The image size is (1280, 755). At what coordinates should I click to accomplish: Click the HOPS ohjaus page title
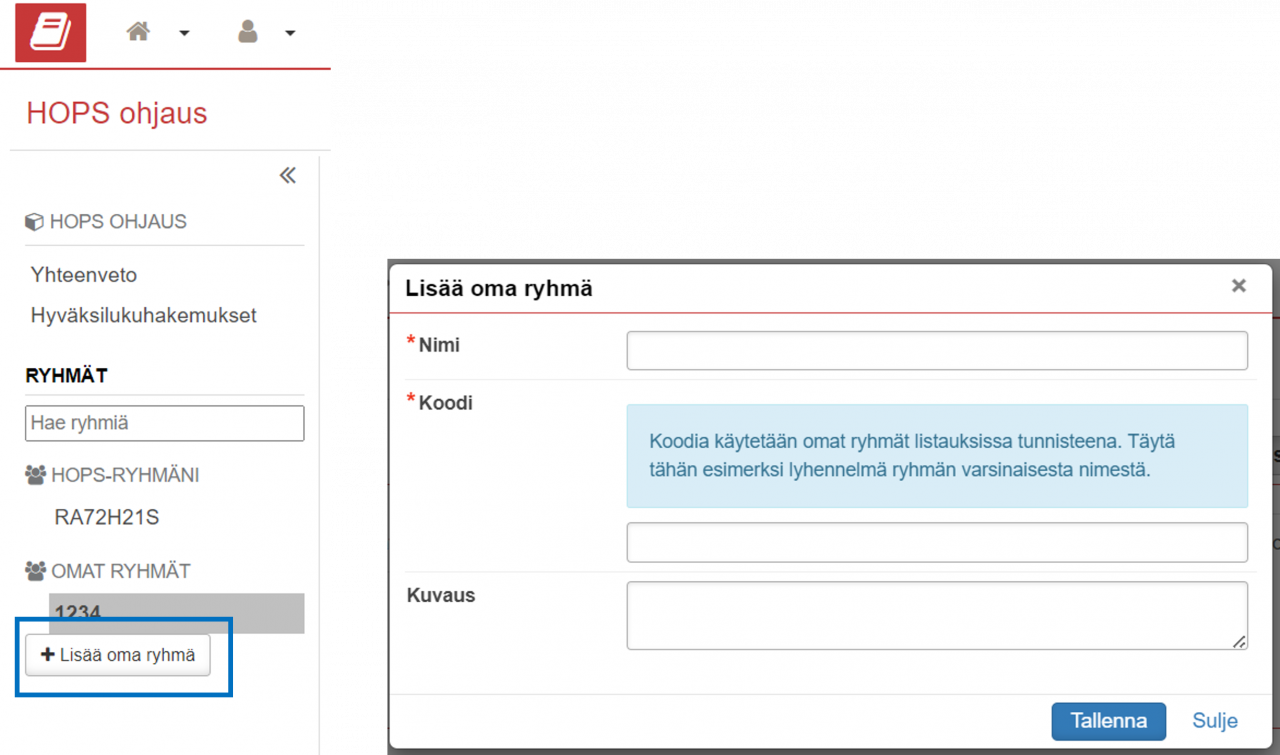117,113
